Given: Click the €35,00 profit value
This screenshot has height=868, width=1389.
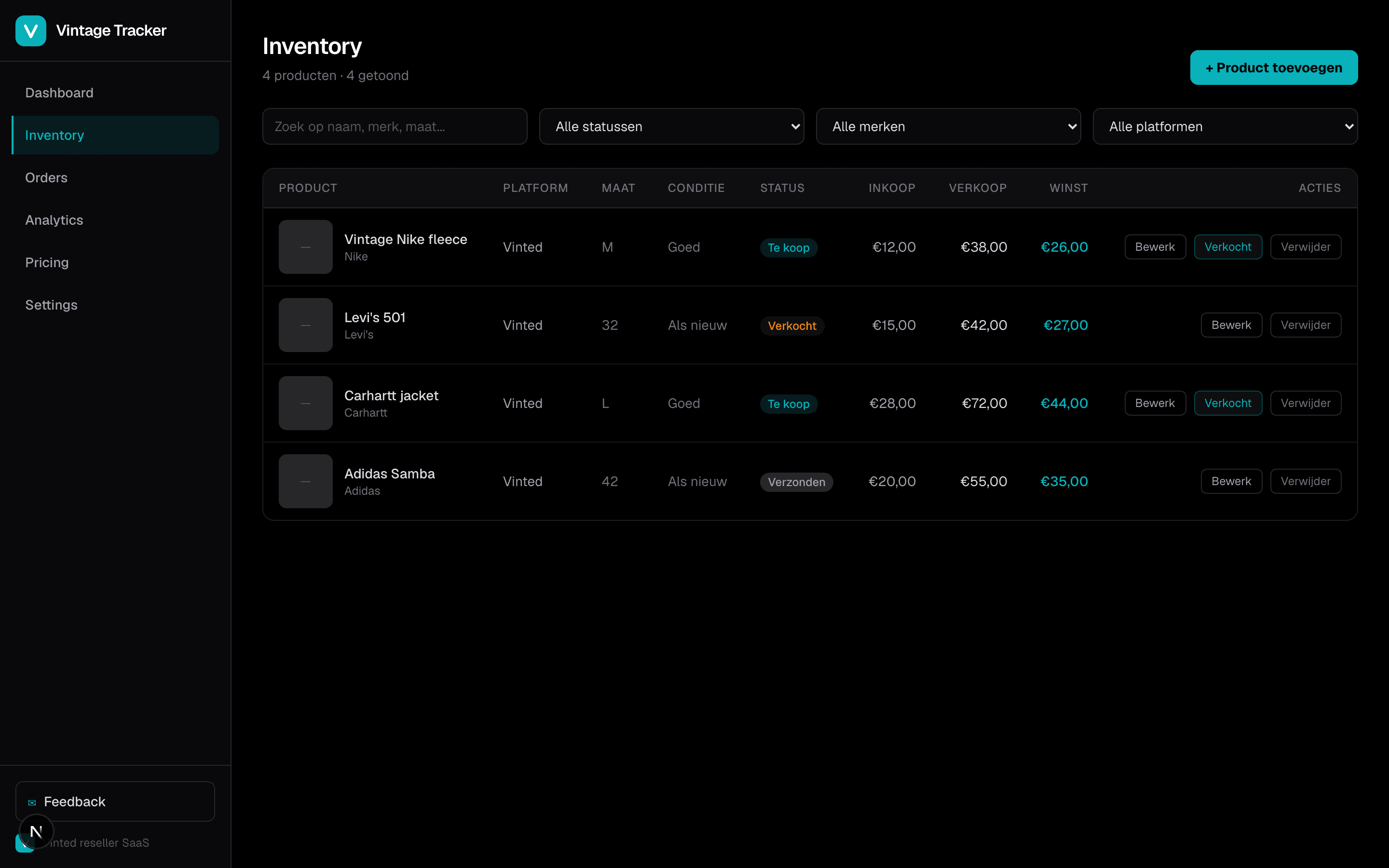Looking at the screenshot, I should click(1064, 481).
